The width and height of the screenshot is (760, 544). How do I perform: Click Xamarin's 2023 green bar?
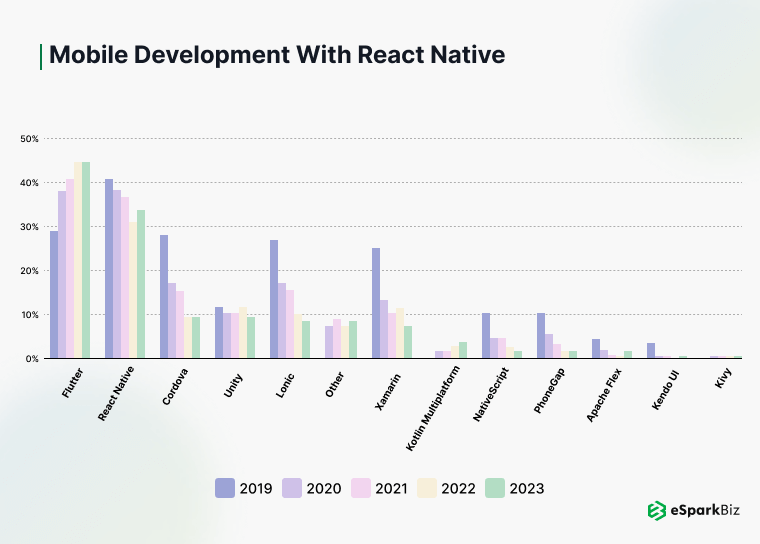[x=408, y=342]
